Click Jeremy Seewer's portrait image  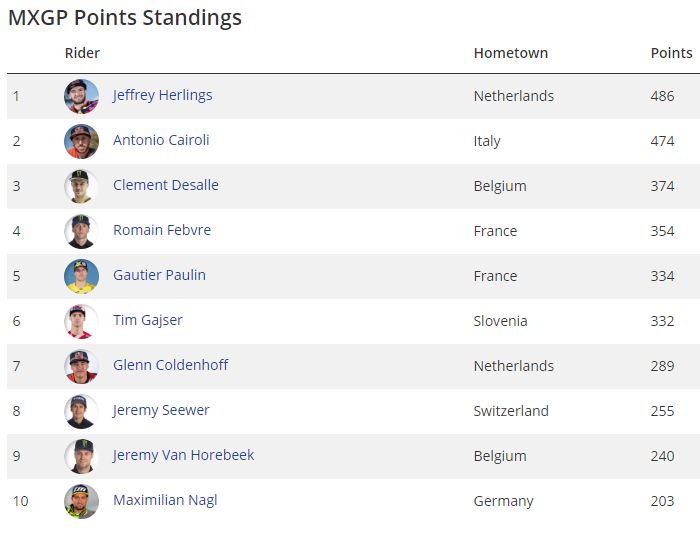coord(81,411)
